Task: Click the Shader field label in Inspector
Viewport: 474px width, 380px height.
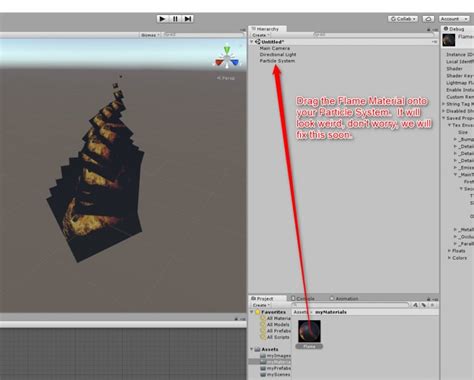Action: [x=454, y=69]
